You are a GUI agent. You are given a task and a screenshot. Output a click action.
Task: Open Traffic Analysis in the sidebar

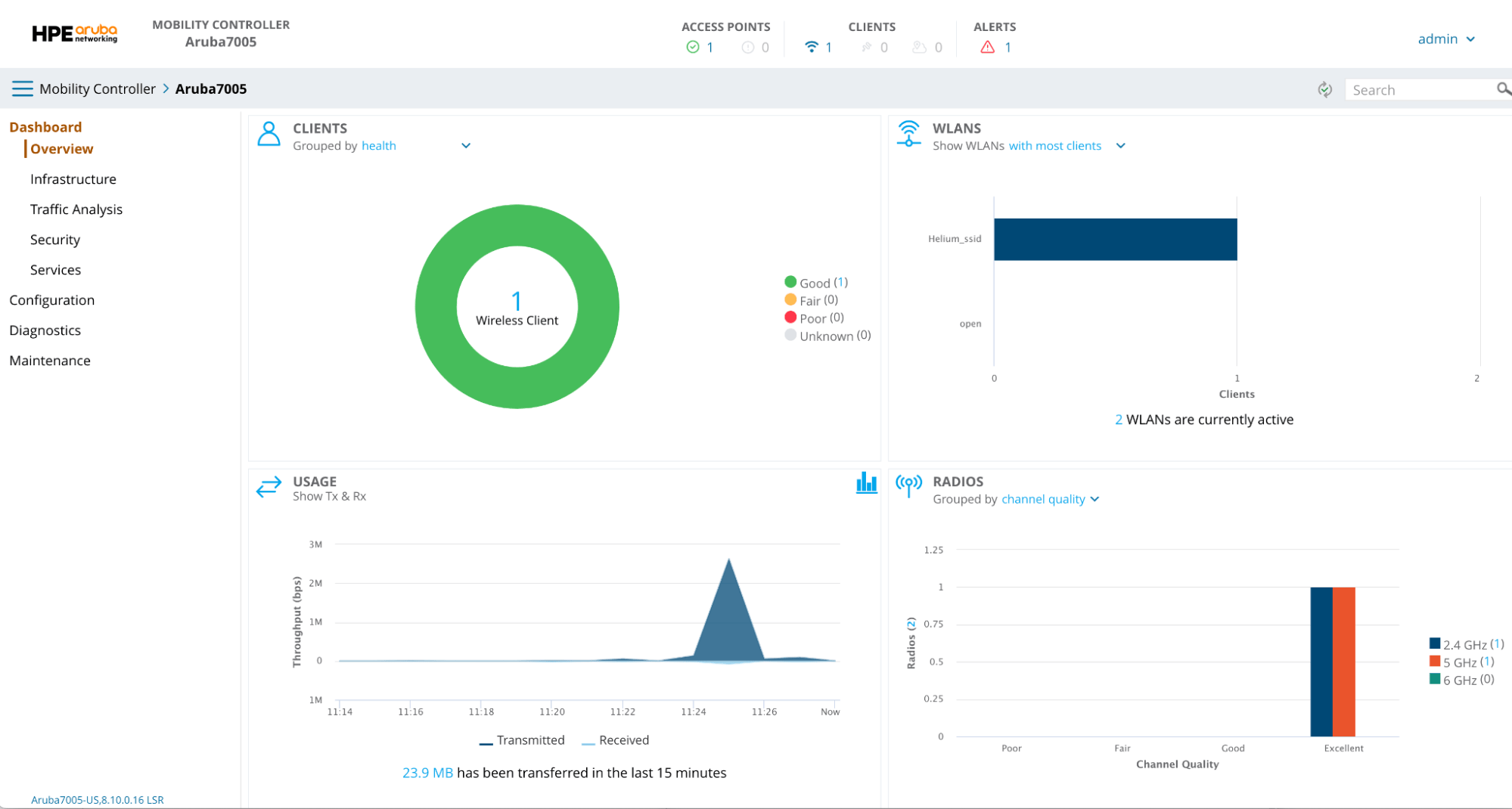pos(76,209)
